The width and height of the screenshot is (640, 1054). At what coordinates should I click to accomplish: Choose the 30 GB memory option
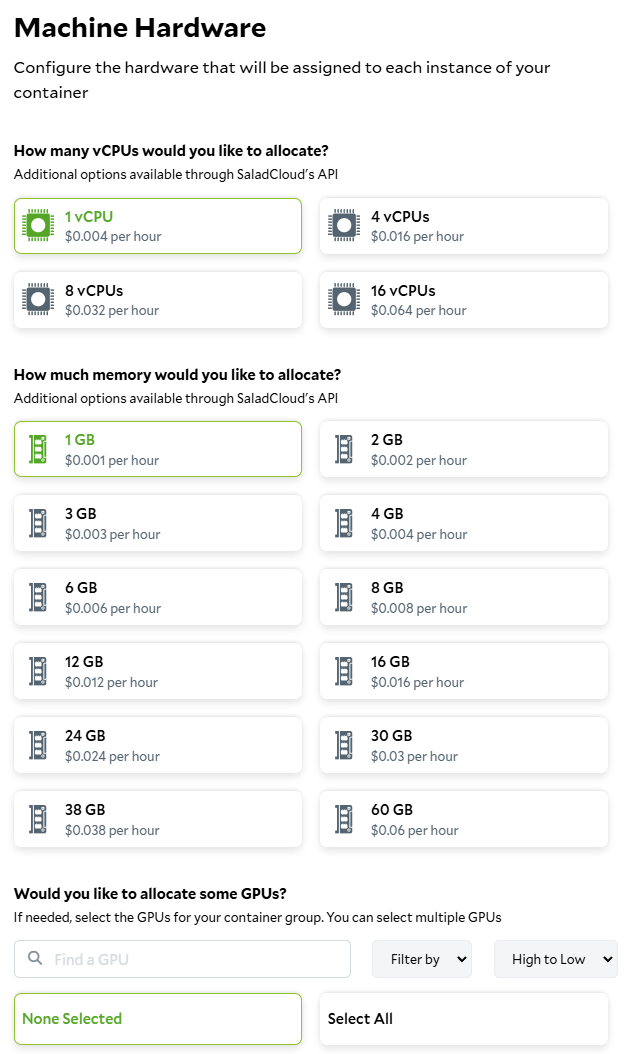coord(464,745)
